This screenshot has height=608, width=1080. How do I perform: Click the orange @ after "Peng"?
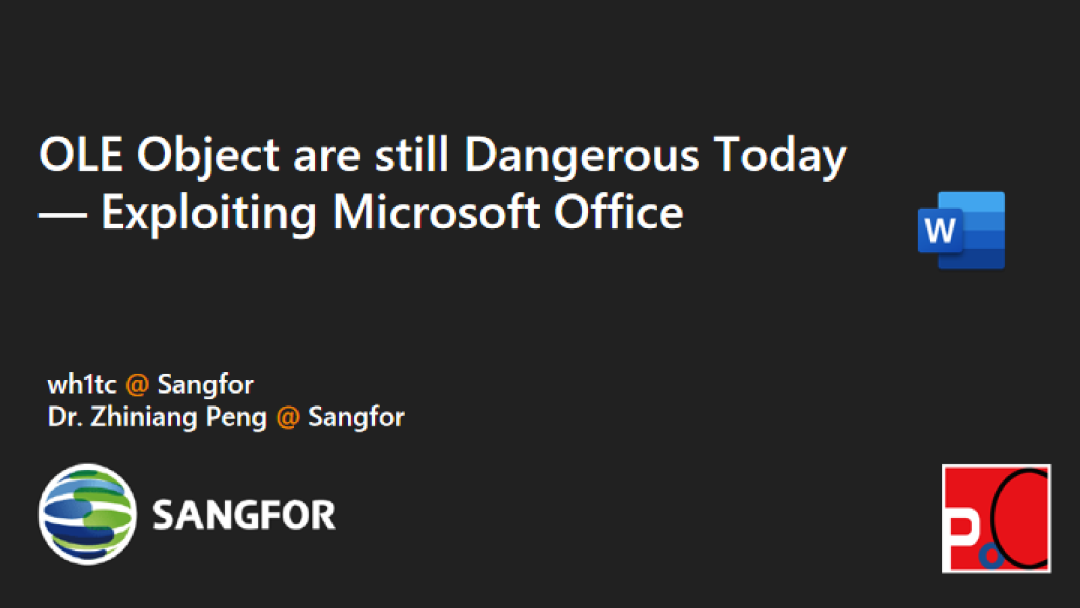tap(288, 417)
